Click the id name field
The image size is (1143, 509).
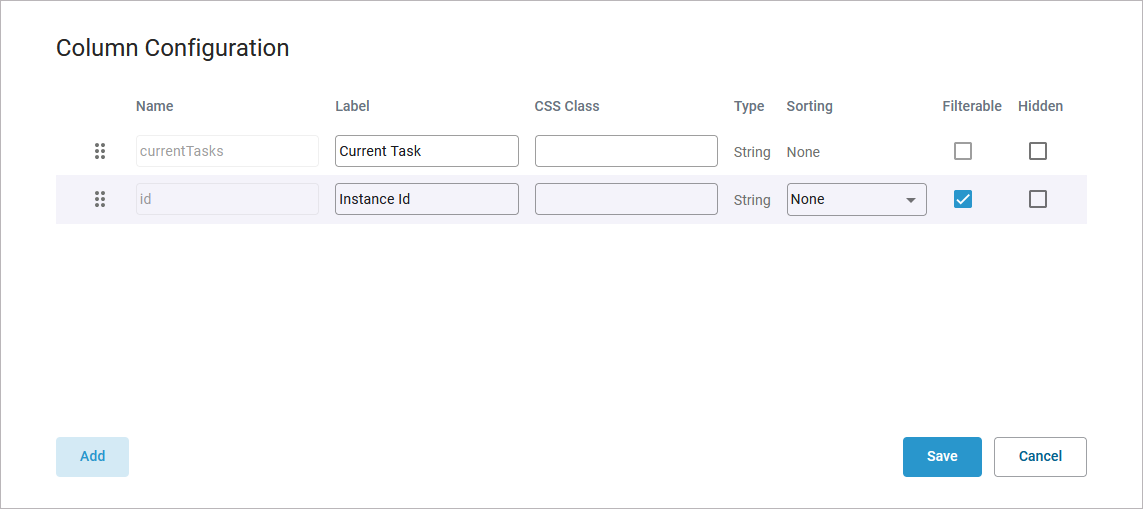pyautogui.click(x=227, y=199)
